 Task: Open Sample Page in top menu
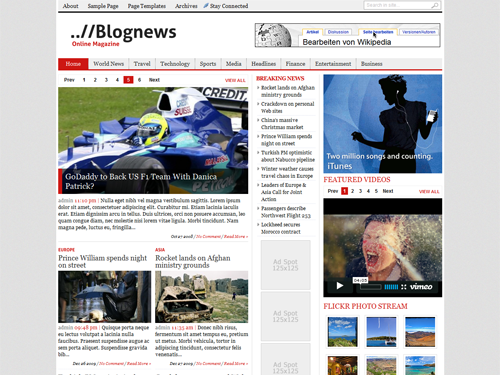pyautogui.click(x=103, y=6)
